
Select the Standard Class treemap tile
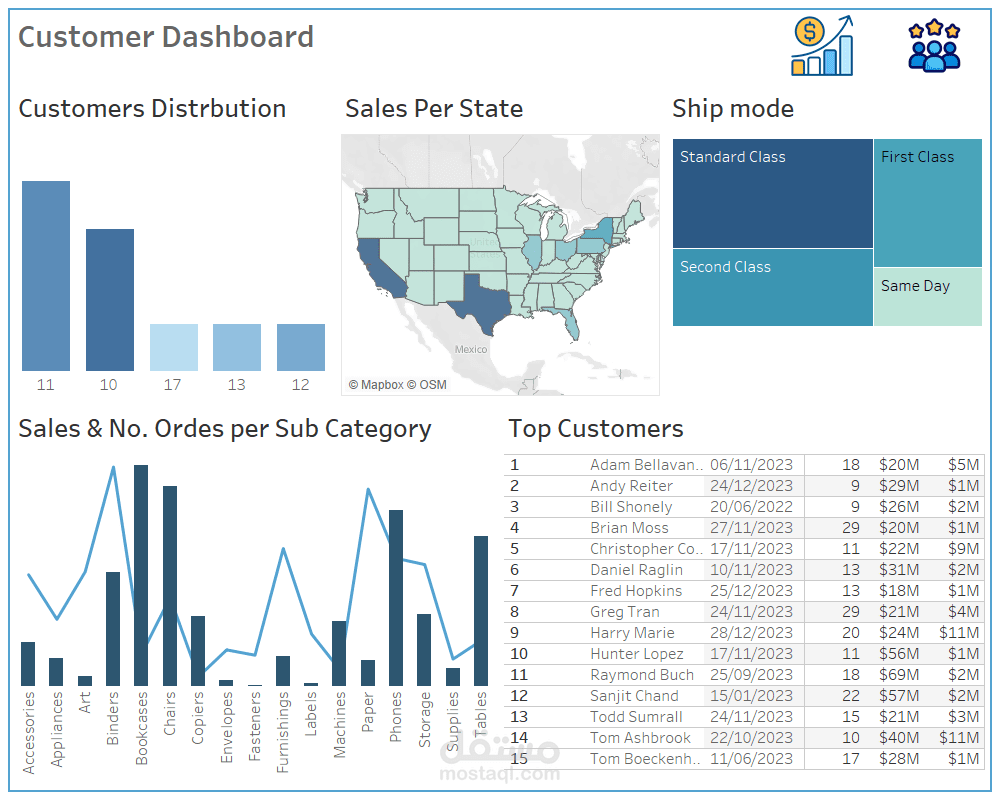point(772,193)
